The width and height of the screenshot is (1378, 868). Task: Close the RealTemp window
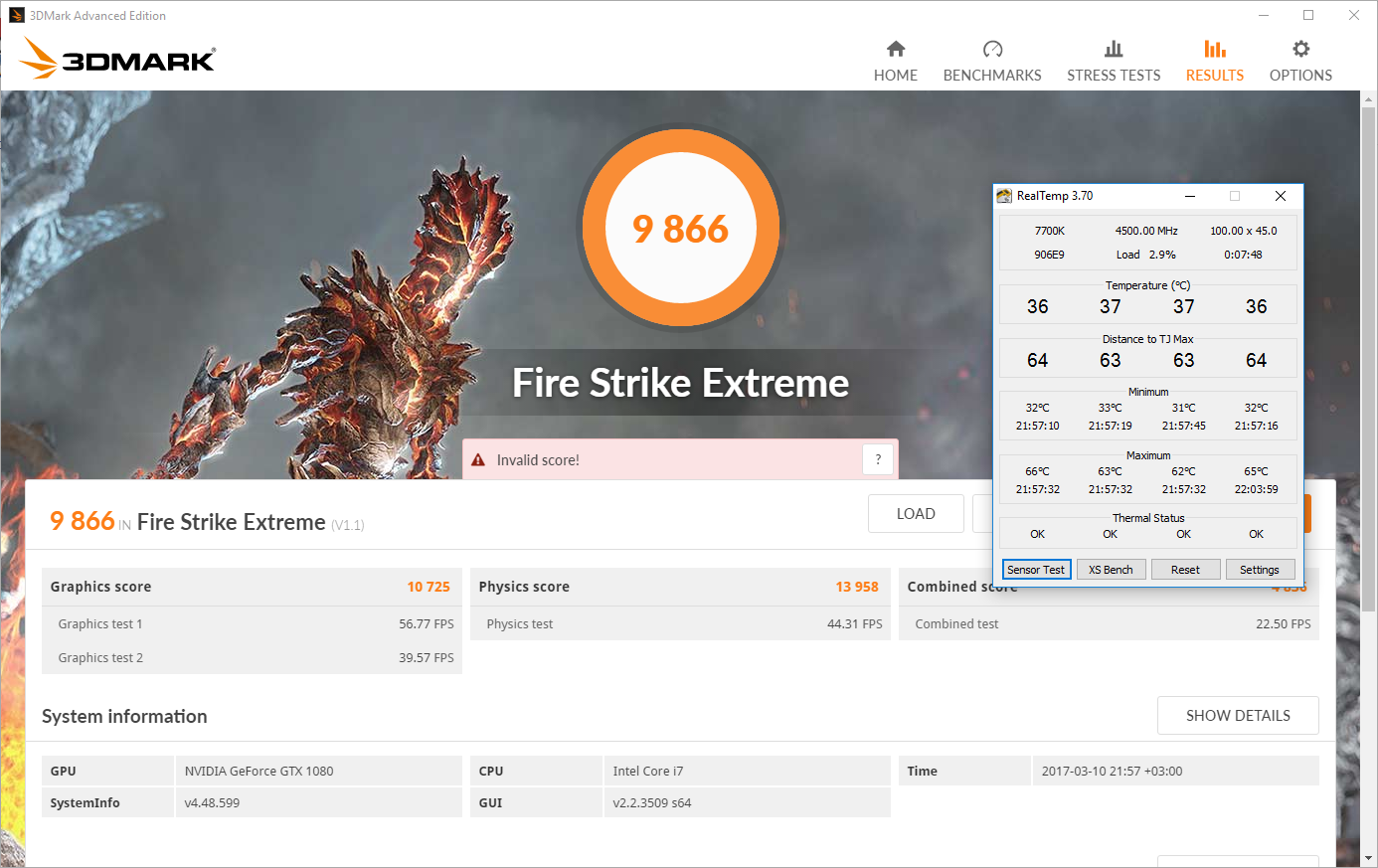(x=1281, y=196)
